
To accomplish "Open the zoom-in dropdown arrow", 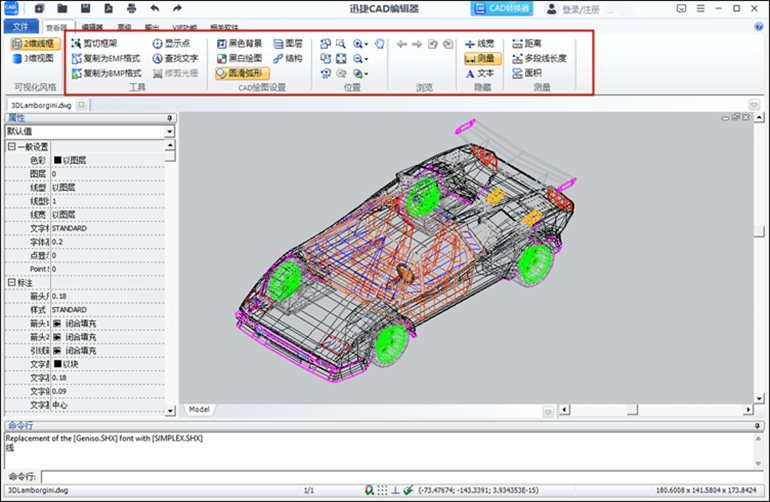I will [x=366, y=44].
